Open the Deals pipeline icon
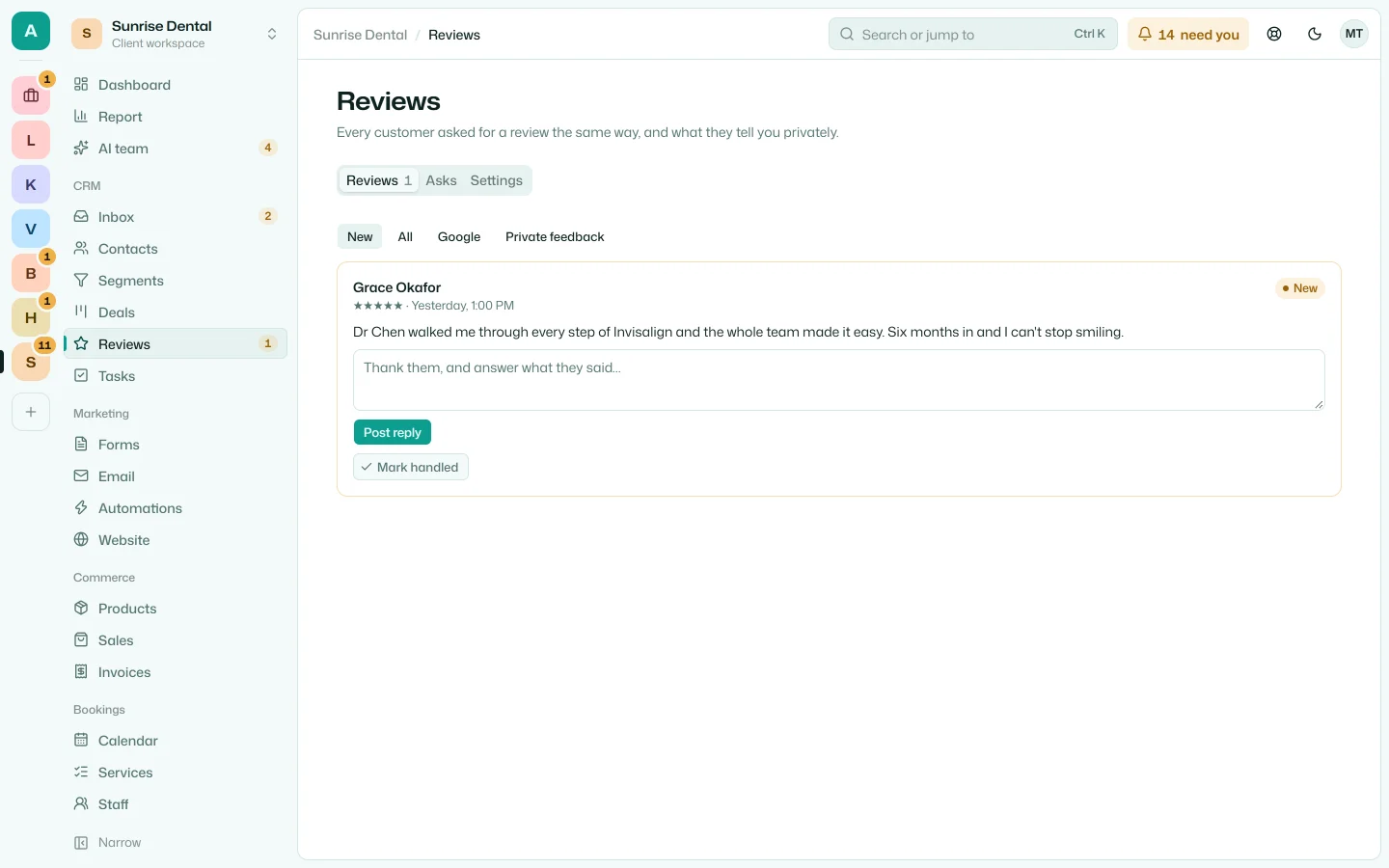The height and width of the screenshot is (868, 1389). tap(81, 312)
